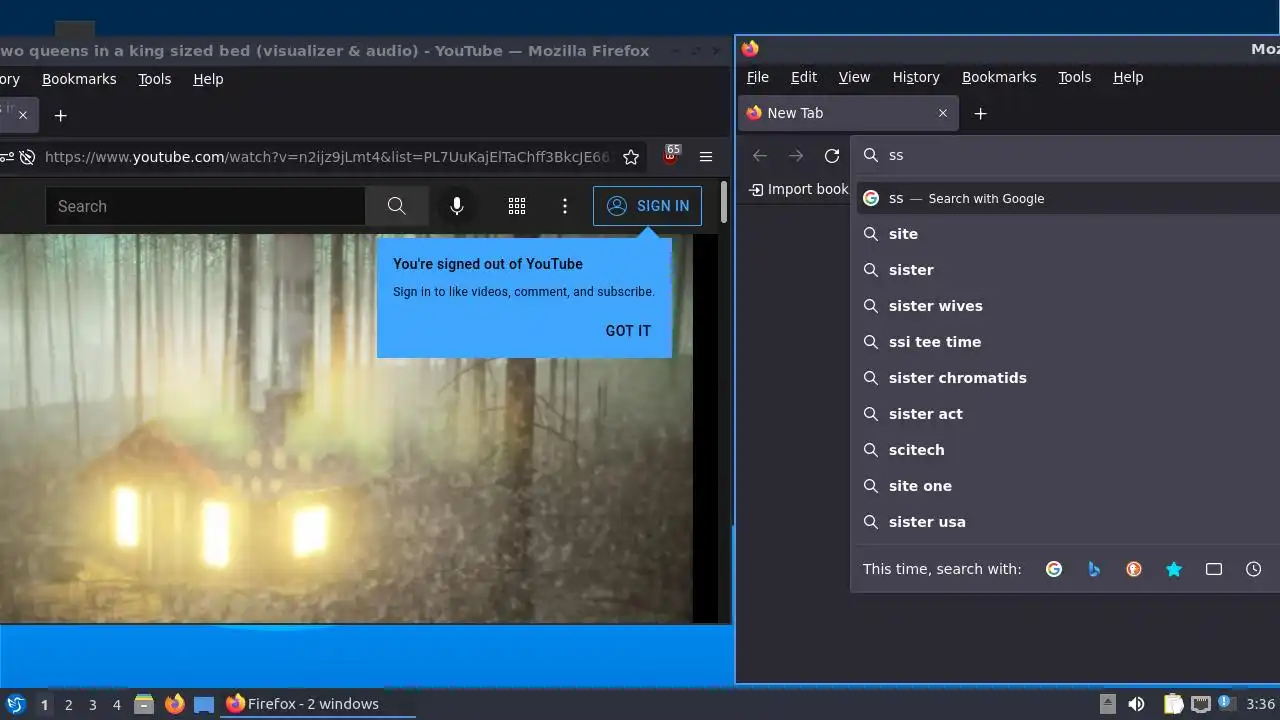Select 'sister chromatids' search suggestion
The image size is (1280, 720).
pos(1068,378)
